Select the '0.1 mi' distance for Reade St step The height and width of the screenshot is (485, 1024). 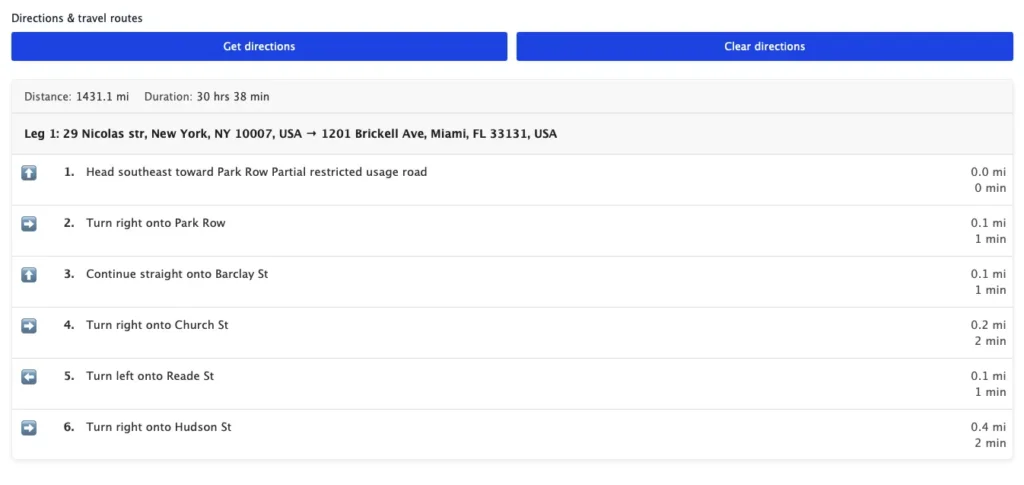click(988, 376)
